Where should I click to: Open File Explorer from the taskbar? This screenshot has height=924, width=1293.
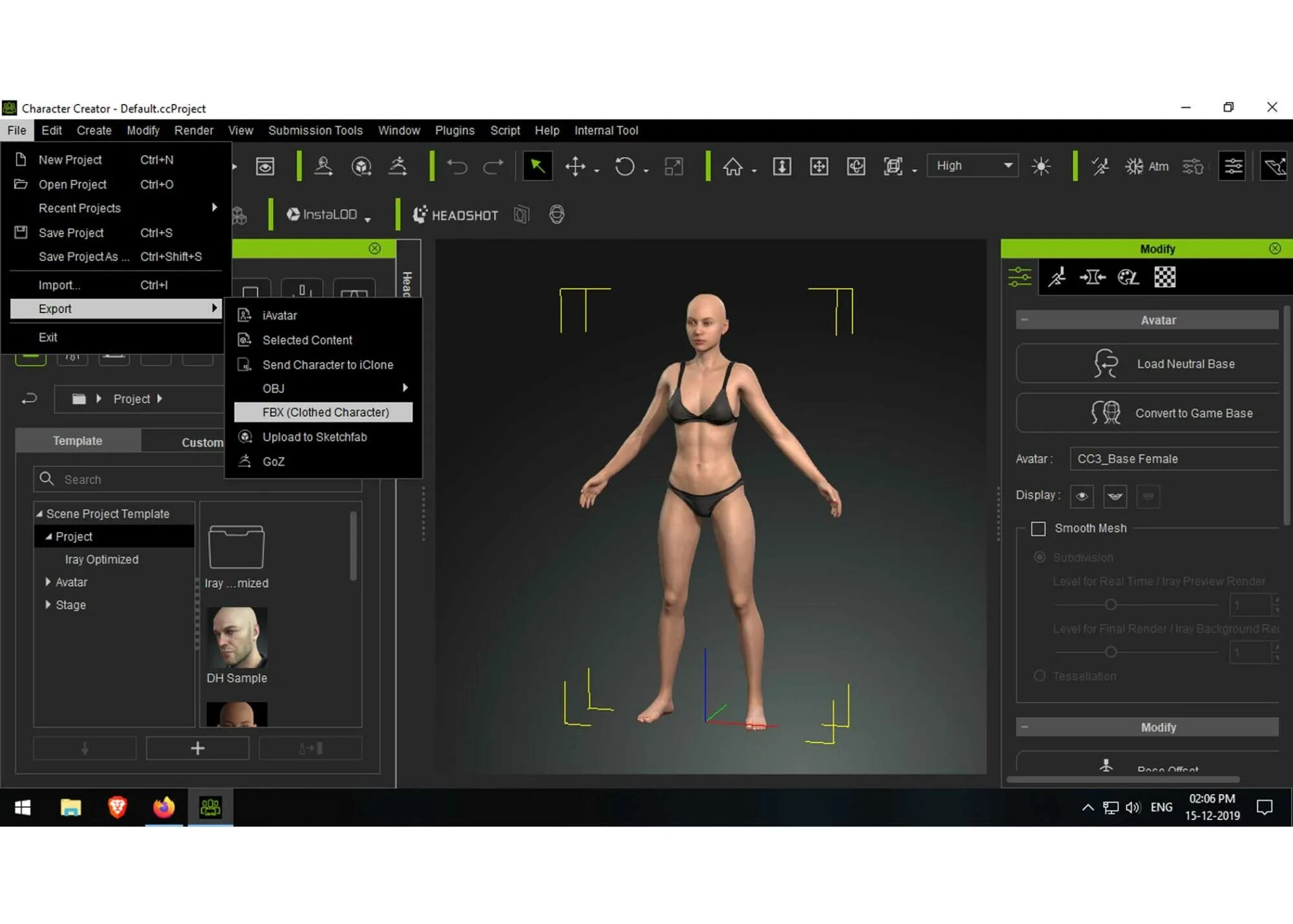[70, 807]
